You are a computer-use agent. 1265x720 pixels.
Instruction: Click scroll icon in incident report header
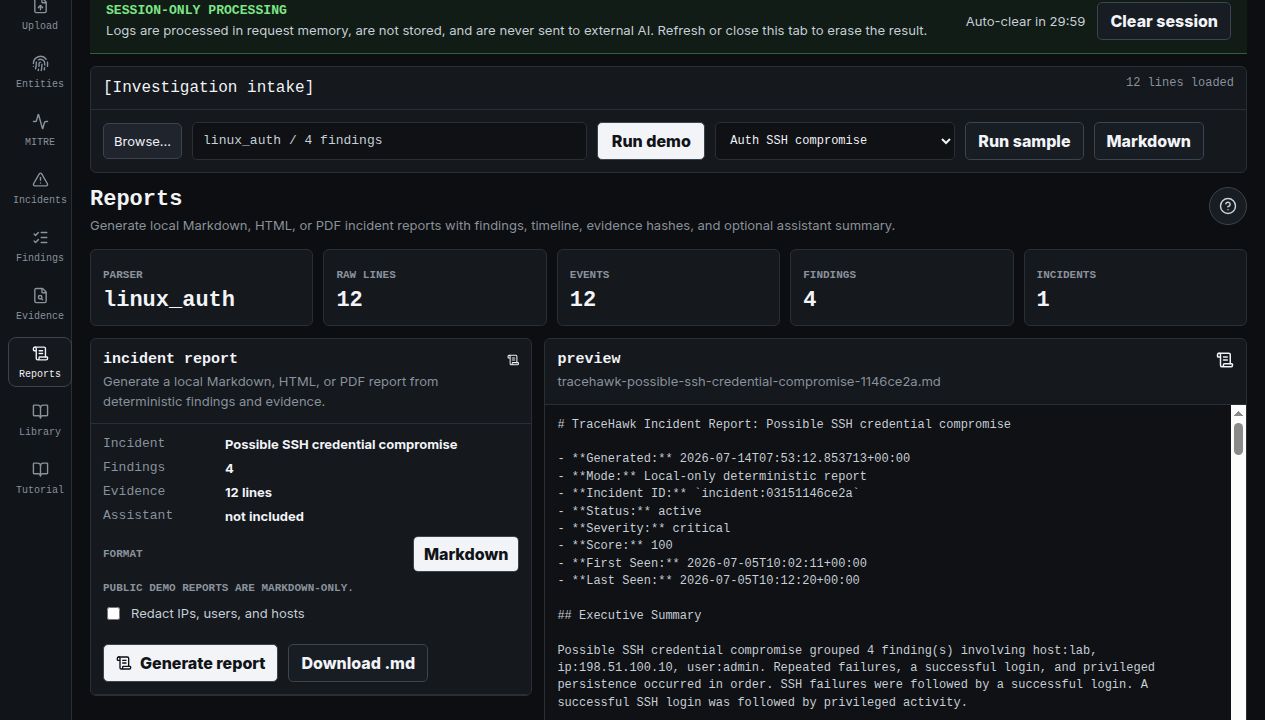[x=513, y=360]
